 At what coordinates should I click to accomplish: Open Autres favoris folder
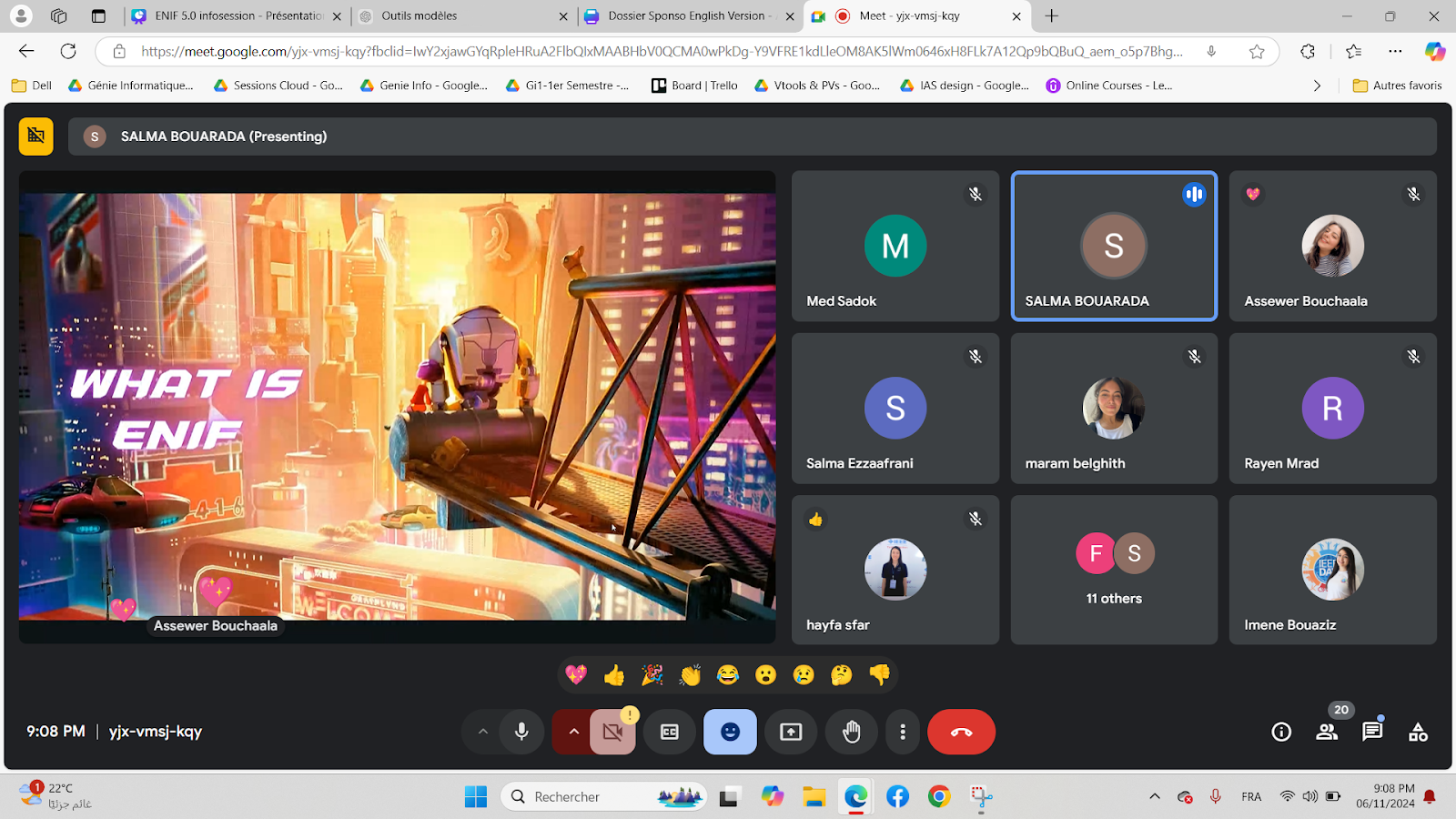pyautogui.click(x=1398, y=86)
